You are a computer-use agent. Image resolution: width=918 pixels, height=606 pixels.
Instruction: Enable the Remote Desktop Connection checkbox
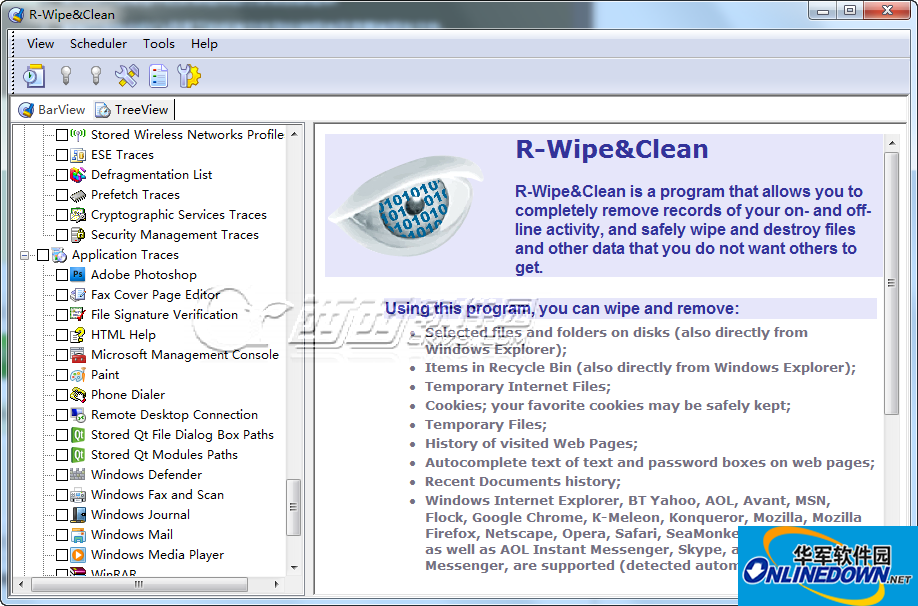point(61,415)
